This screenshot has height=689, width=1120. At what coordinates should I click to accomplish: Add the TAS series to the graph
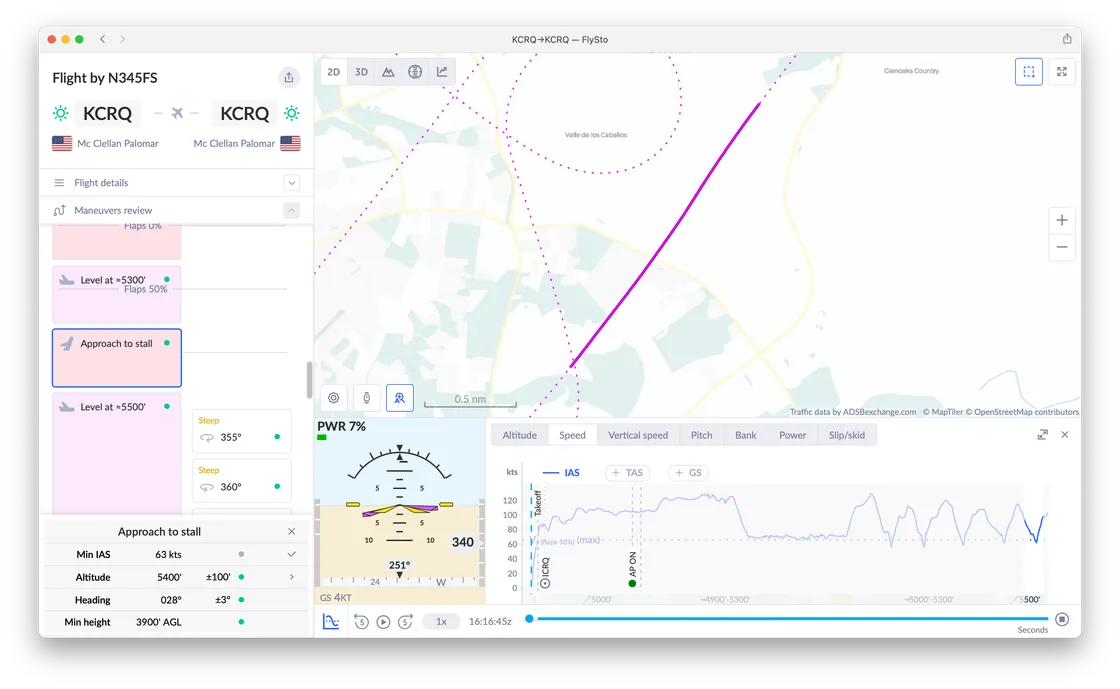[x=627, y=473]
